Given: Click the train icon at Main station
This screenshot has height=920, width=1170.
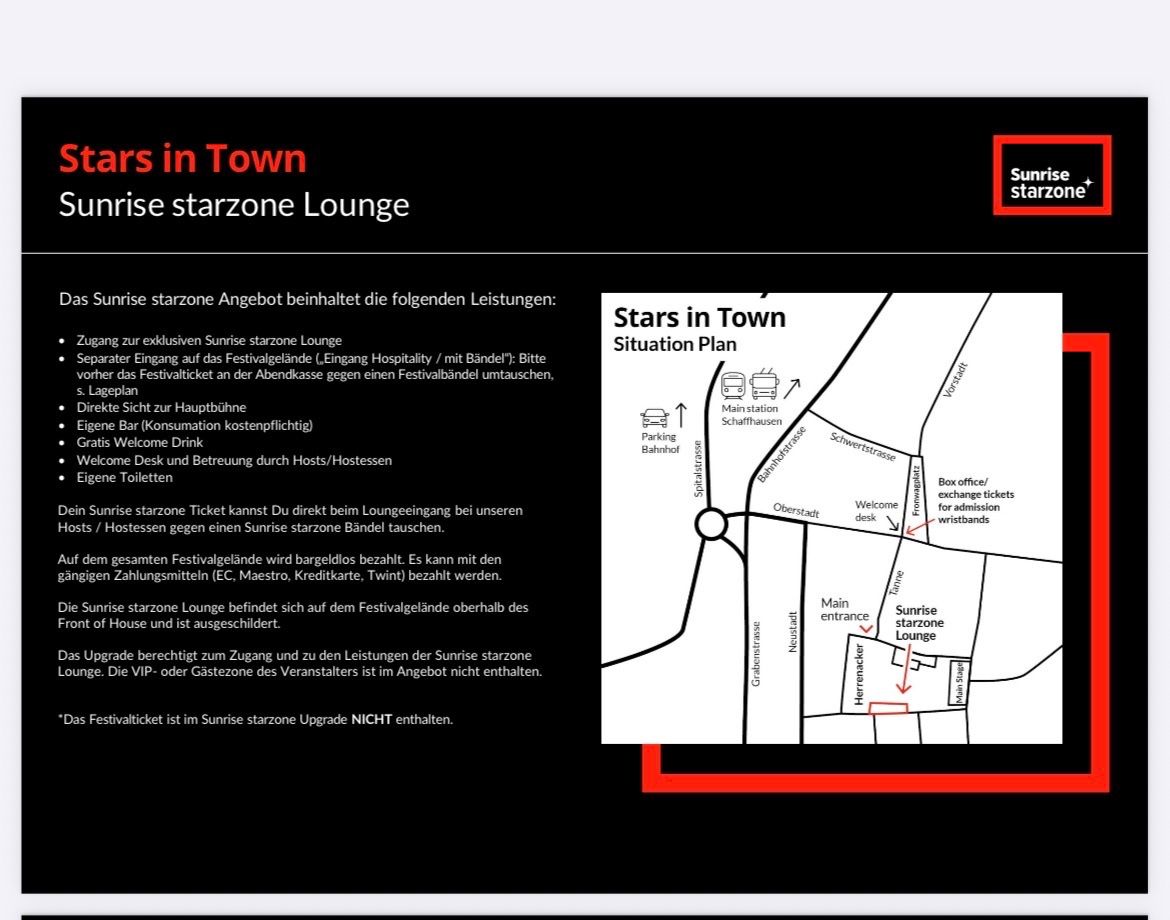Looking at the screenshot, I should (x=733, y=385).
